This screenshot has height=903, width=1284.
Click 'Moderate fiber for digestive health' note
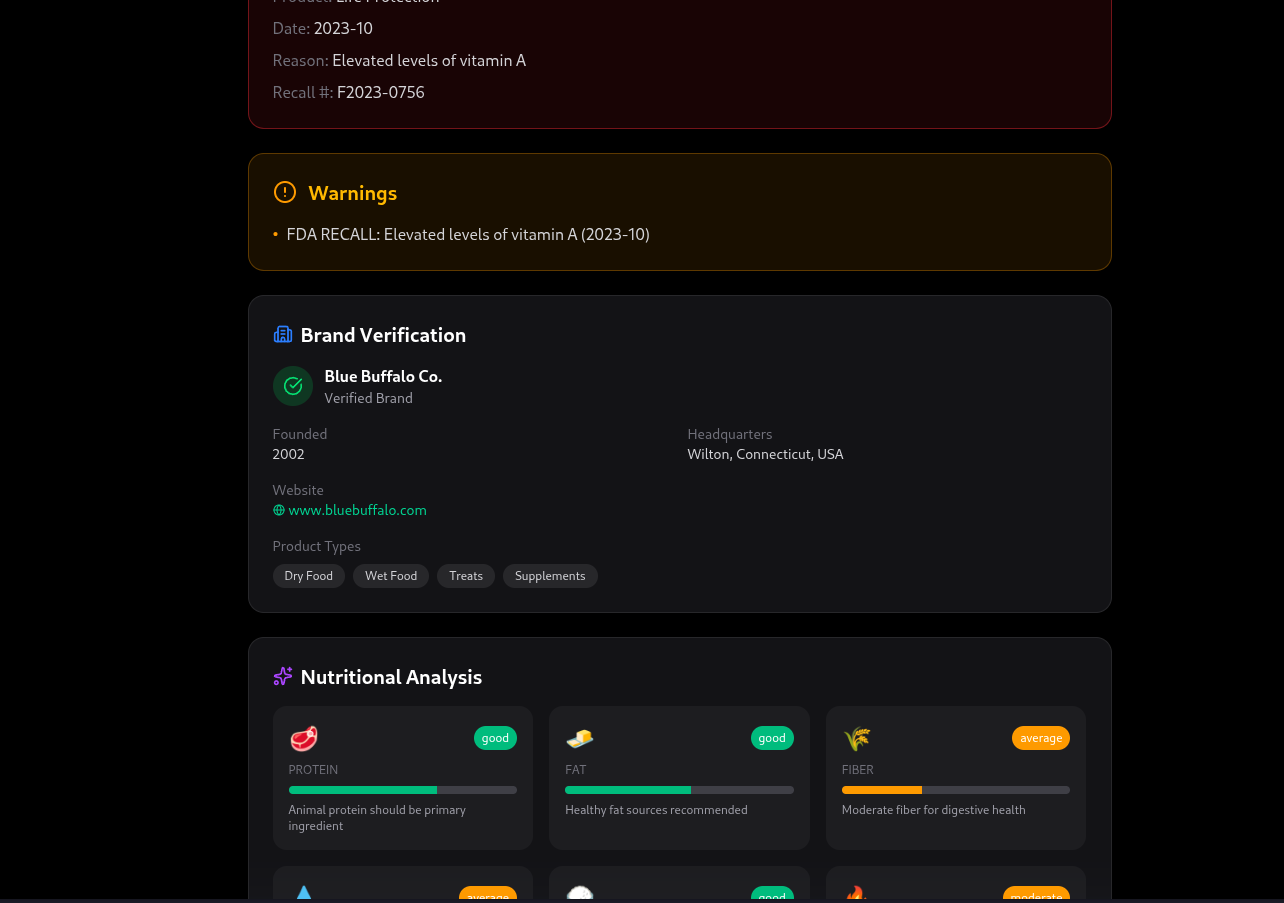pos(934,810)
